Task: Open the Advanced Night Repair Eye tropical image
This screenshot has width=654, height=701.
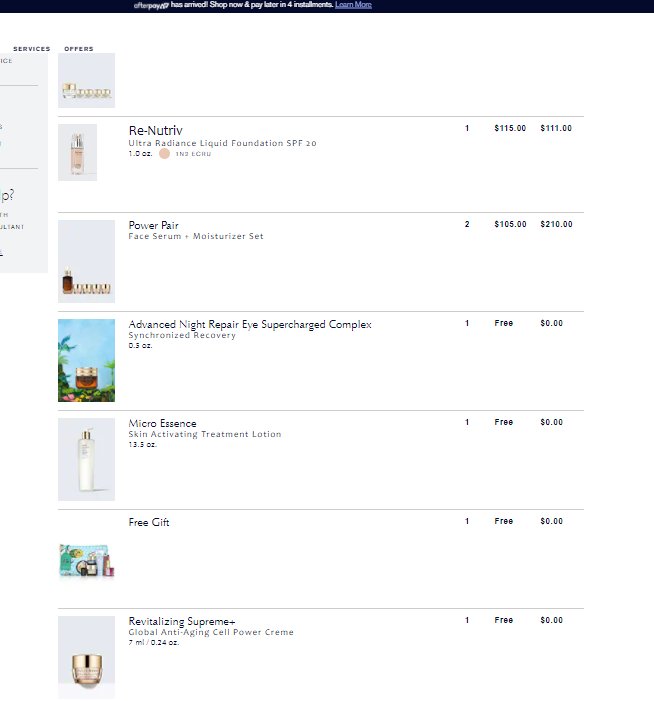Action: (x=86, y=360)
